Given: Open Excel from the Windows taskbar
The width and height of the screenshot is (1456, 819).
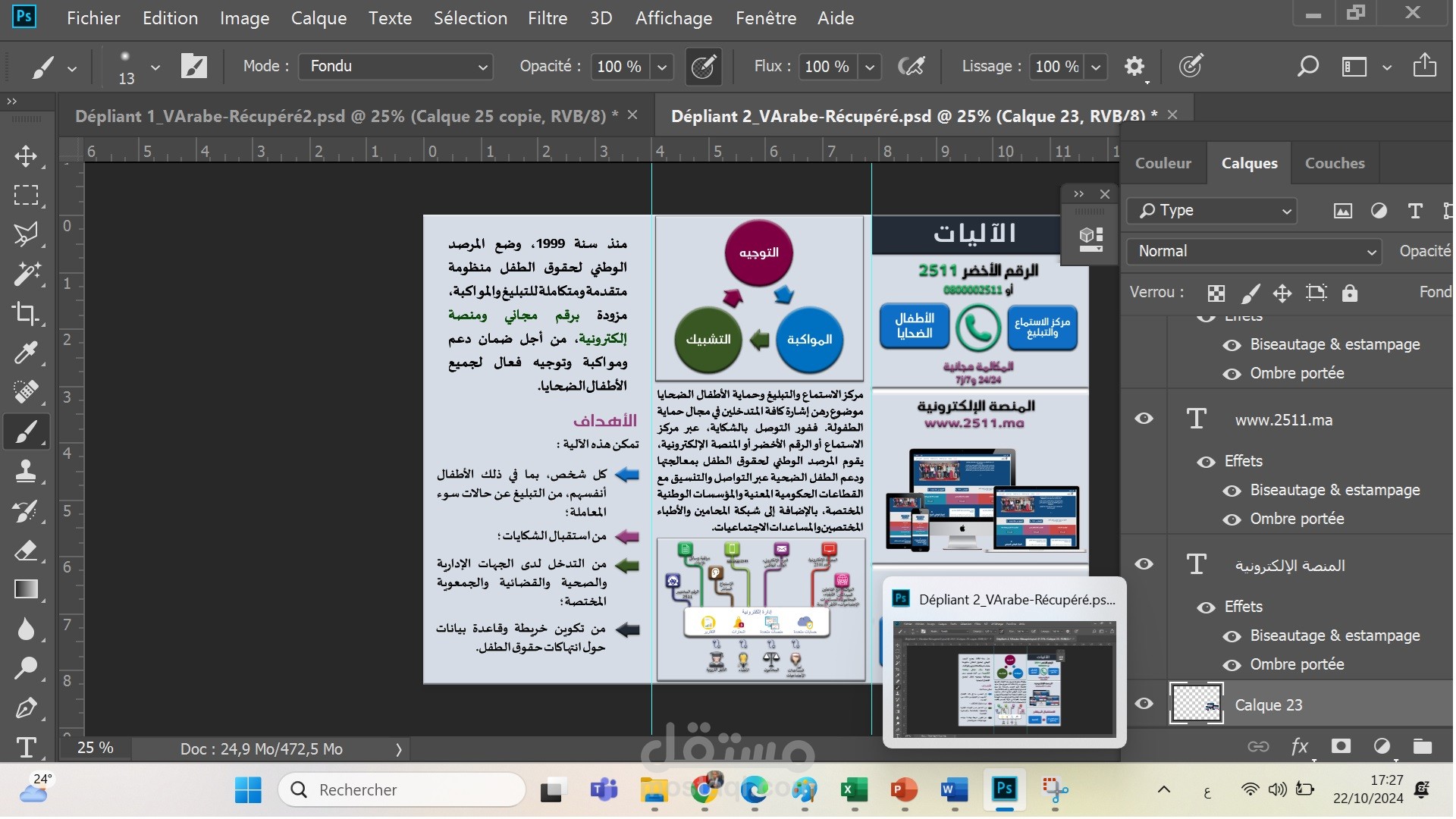Looking at the screenshot, I should pos(855,790).
